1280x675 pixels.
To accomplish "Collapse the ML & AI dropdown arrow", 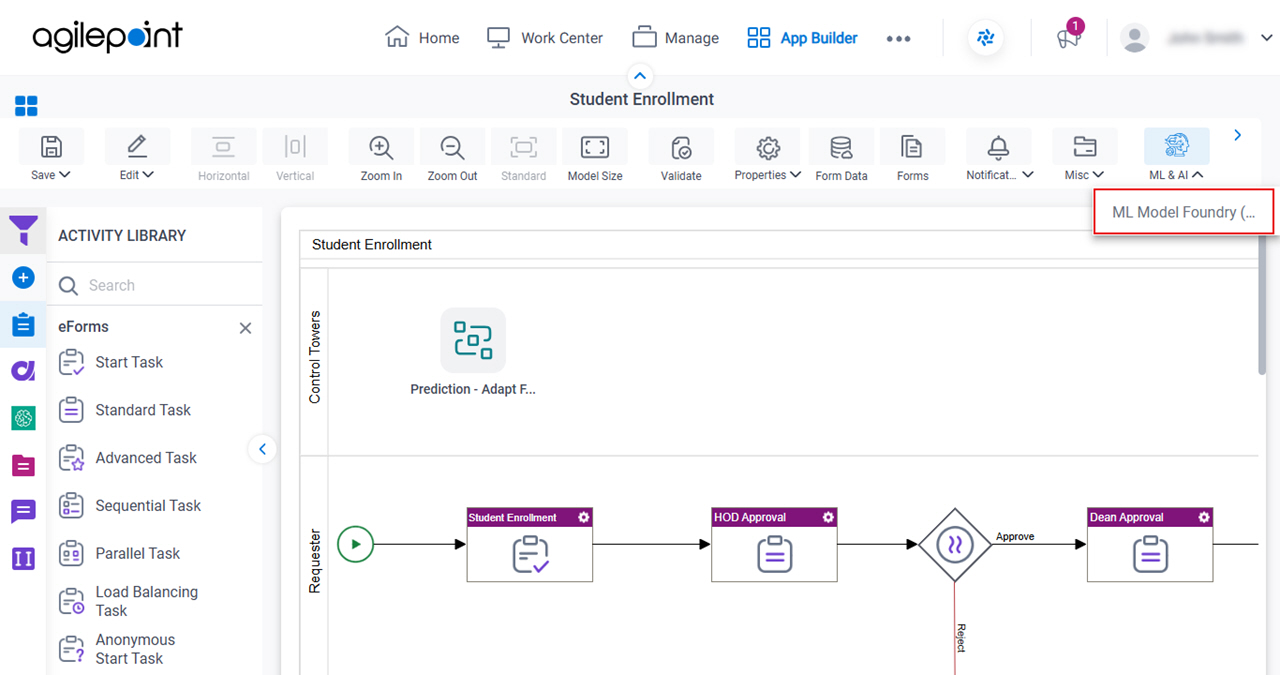I will click(x=1198, y=174).
